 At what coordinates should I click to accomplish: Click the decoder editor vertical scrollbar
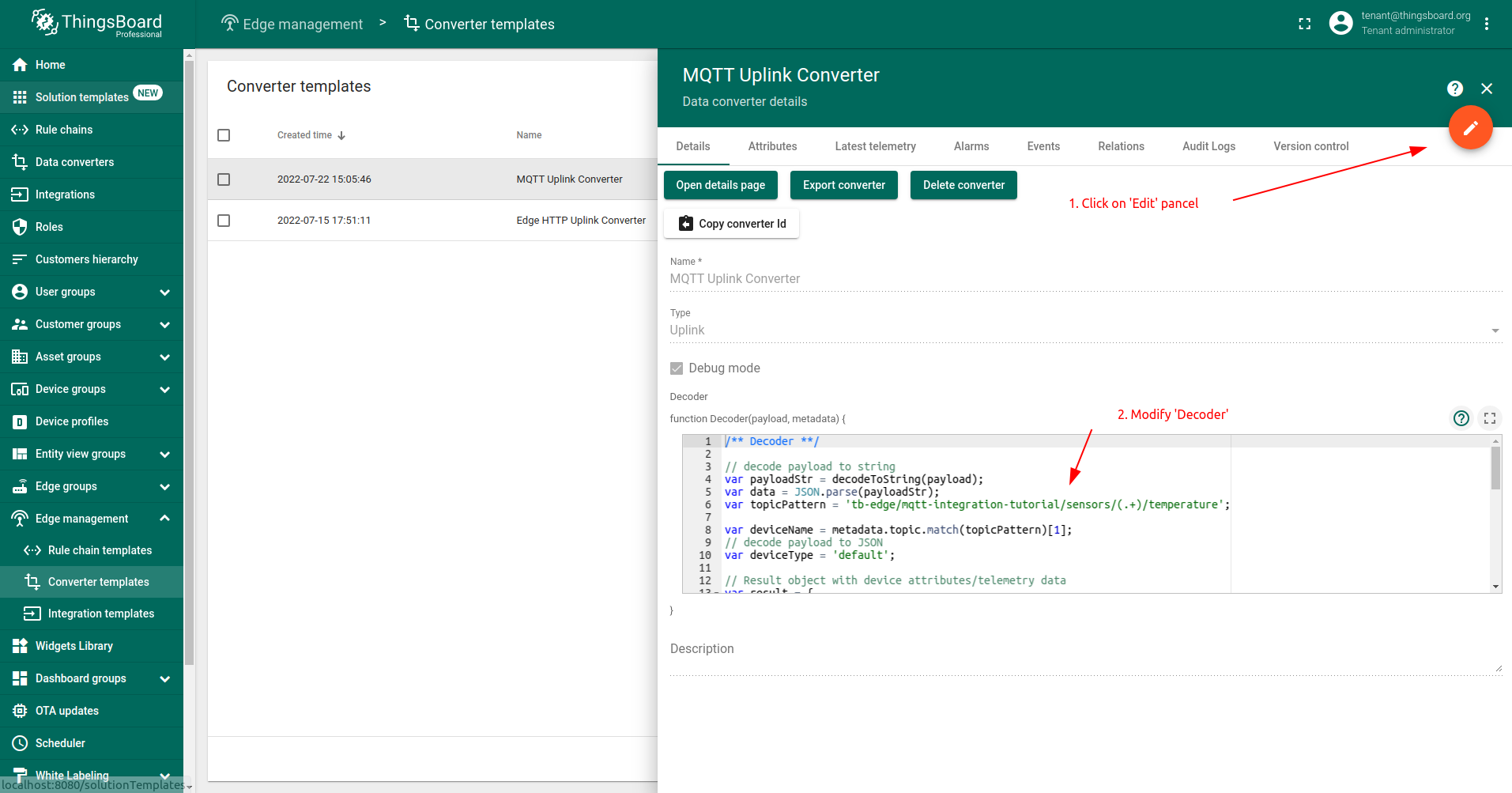click(1495, 468)
